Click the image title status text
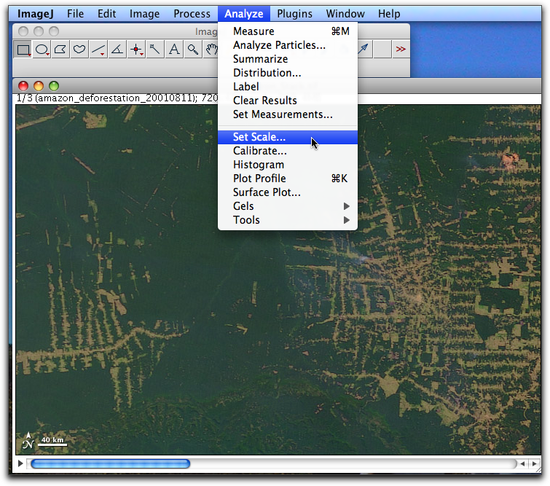The image size is (550, 486). click(117, 98)
